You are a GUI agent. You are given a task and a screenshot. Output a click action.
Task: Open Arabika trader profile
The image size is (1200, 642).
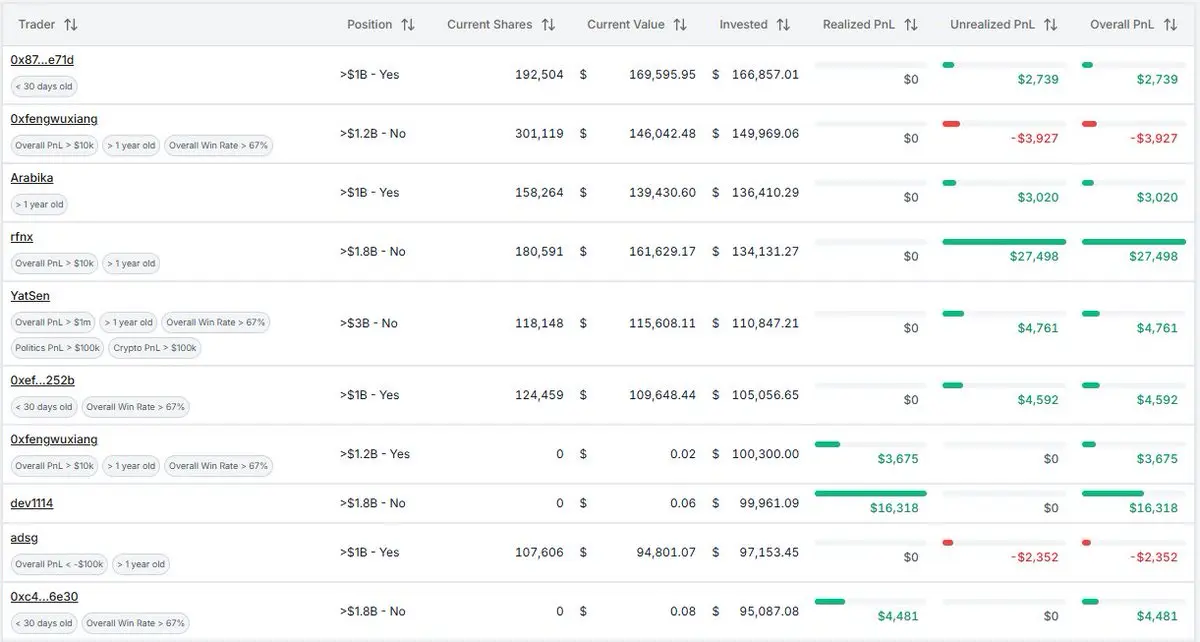(x=32, y=178)
